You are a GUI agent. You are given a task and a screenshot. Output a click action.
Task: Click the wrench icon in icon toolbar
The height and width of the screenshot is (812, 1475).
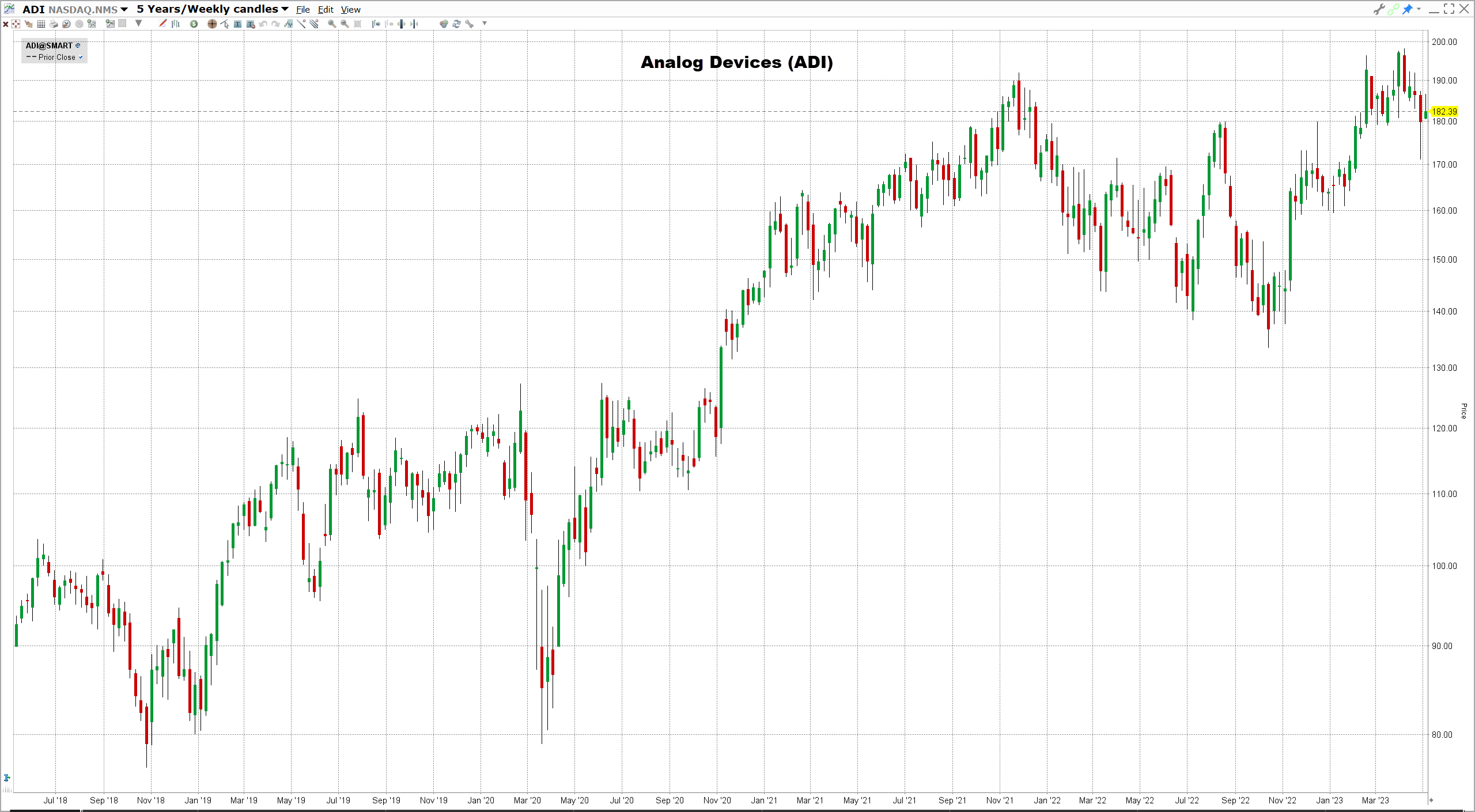pyautogui.click(x=470, y=24)
